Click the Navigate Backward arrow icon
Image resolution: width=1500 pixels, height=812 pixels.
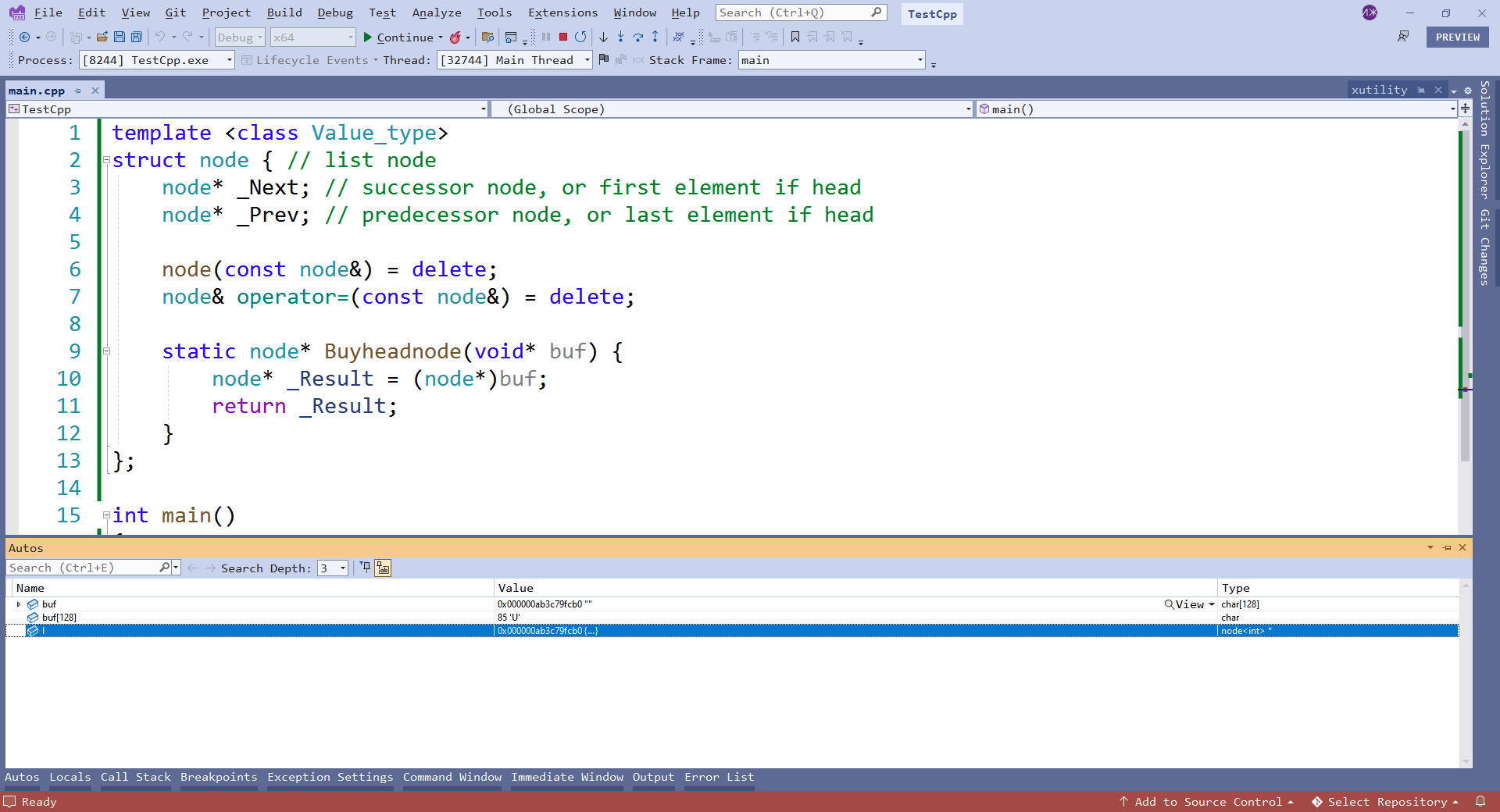[x=24, y=37]
